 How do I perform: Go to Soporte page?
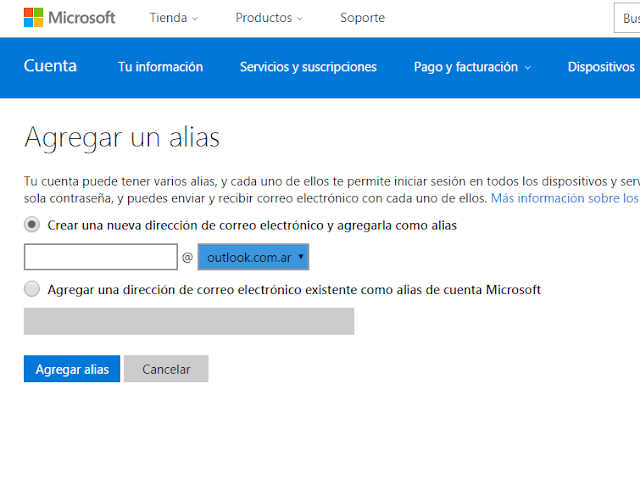362,18
